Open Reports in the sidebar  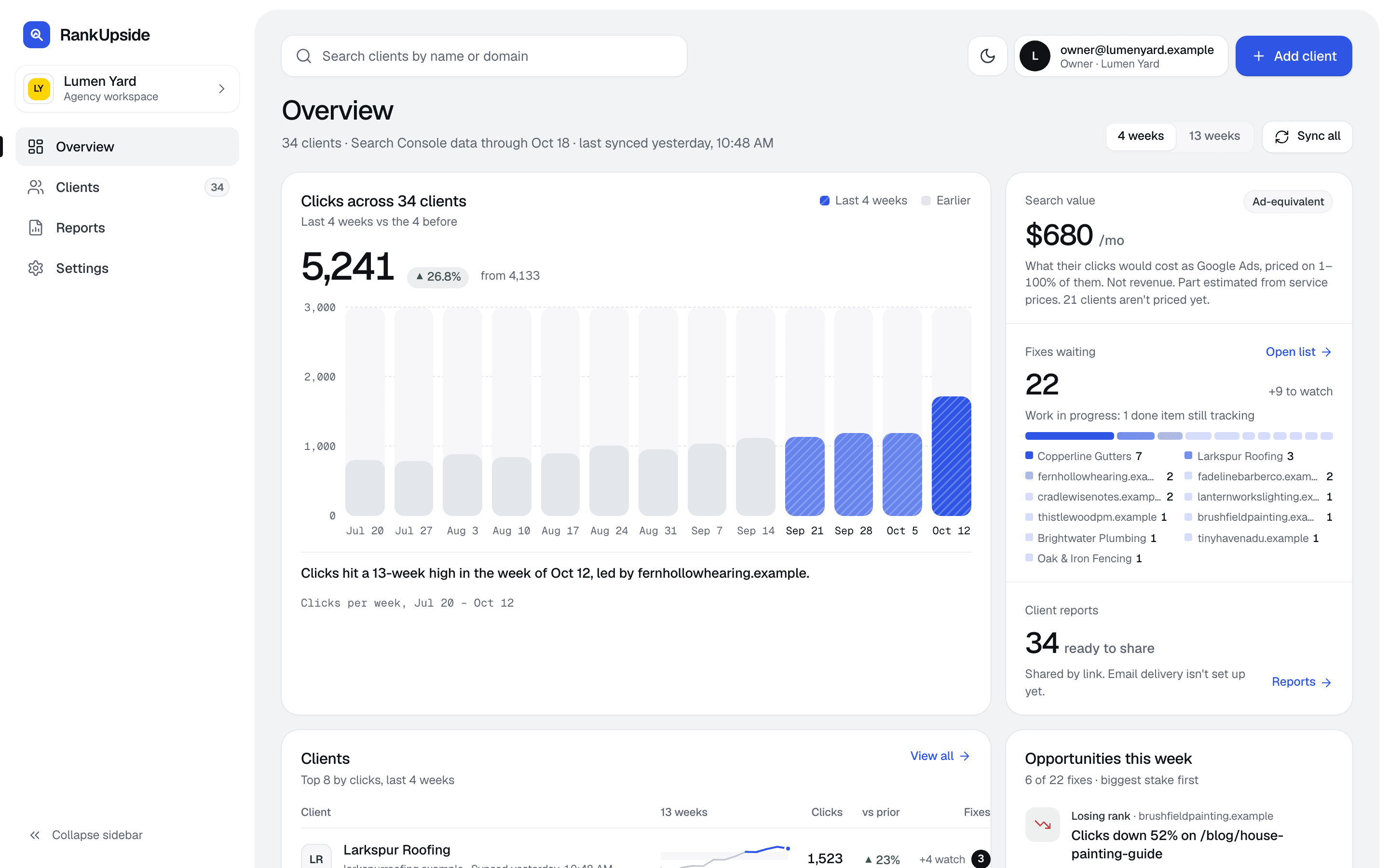(x=127, y=228)
